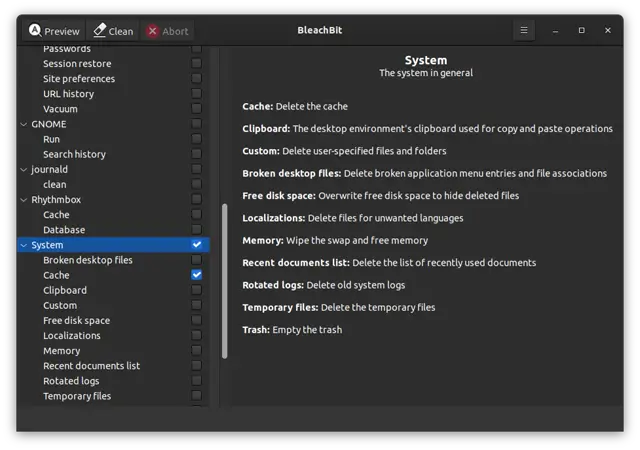
Task: Select the URL history item
Action: pyautogui.click(x=69, y=94)
